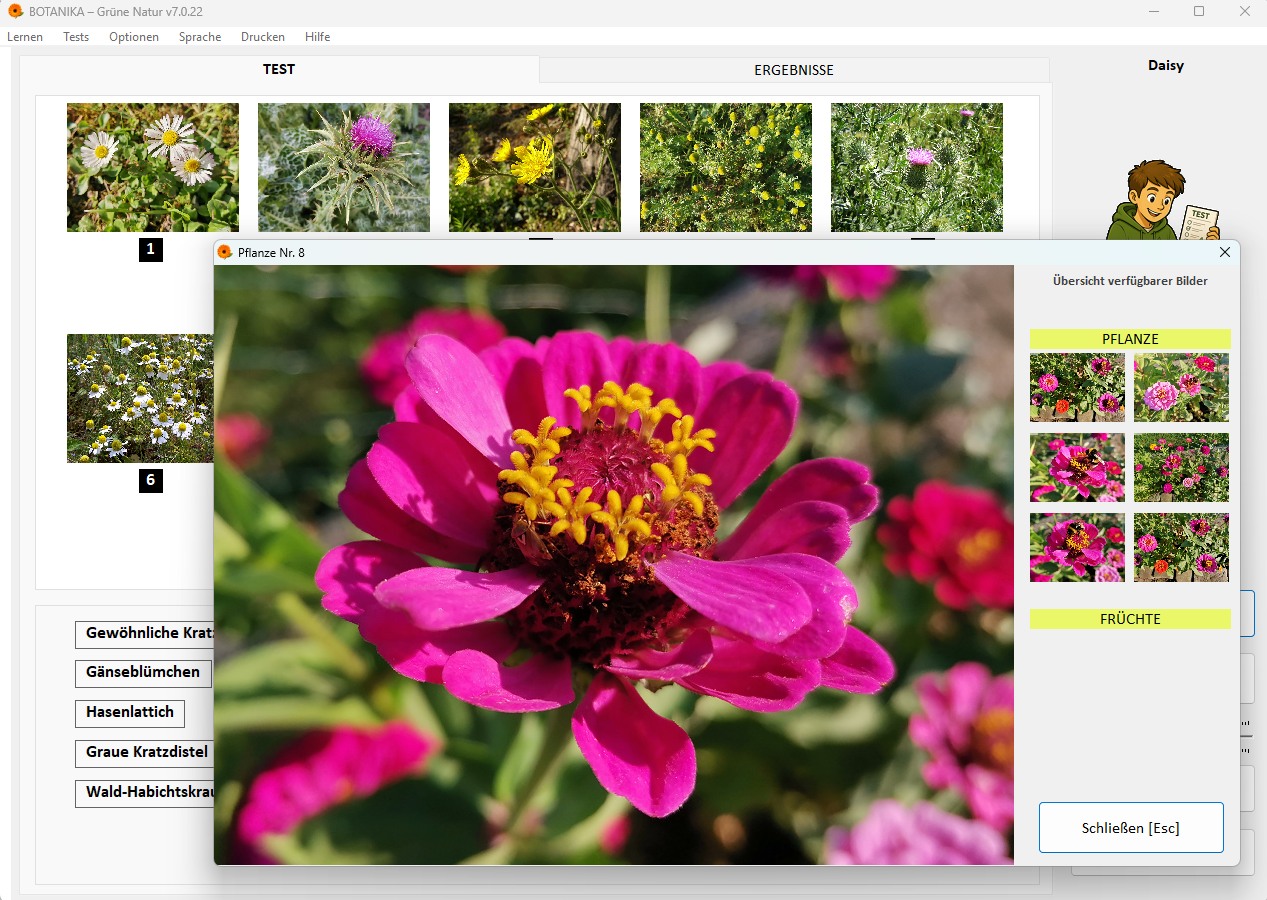Open the pink thistle photo among green spines
This screenshot has width=1267, height=900.
tap(917, 167)
